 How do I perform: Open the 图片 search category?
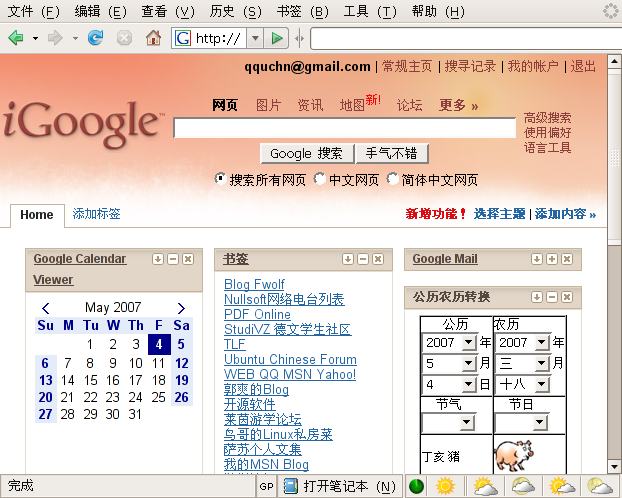click(269, 105)
